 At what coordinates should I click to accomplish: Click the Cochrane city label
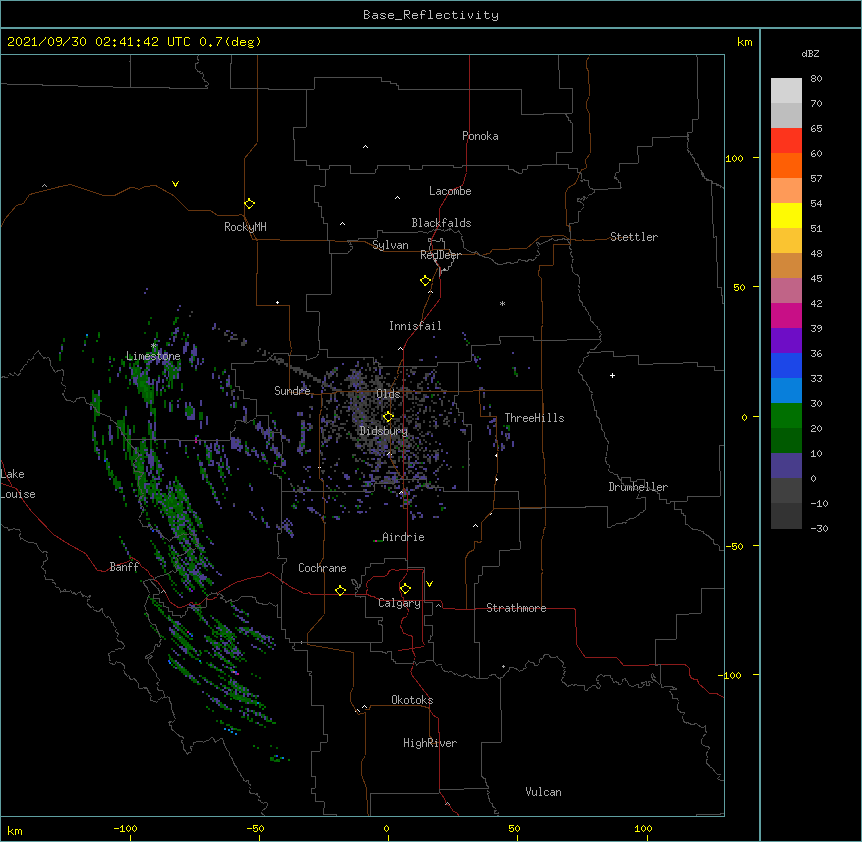(322, 568)
